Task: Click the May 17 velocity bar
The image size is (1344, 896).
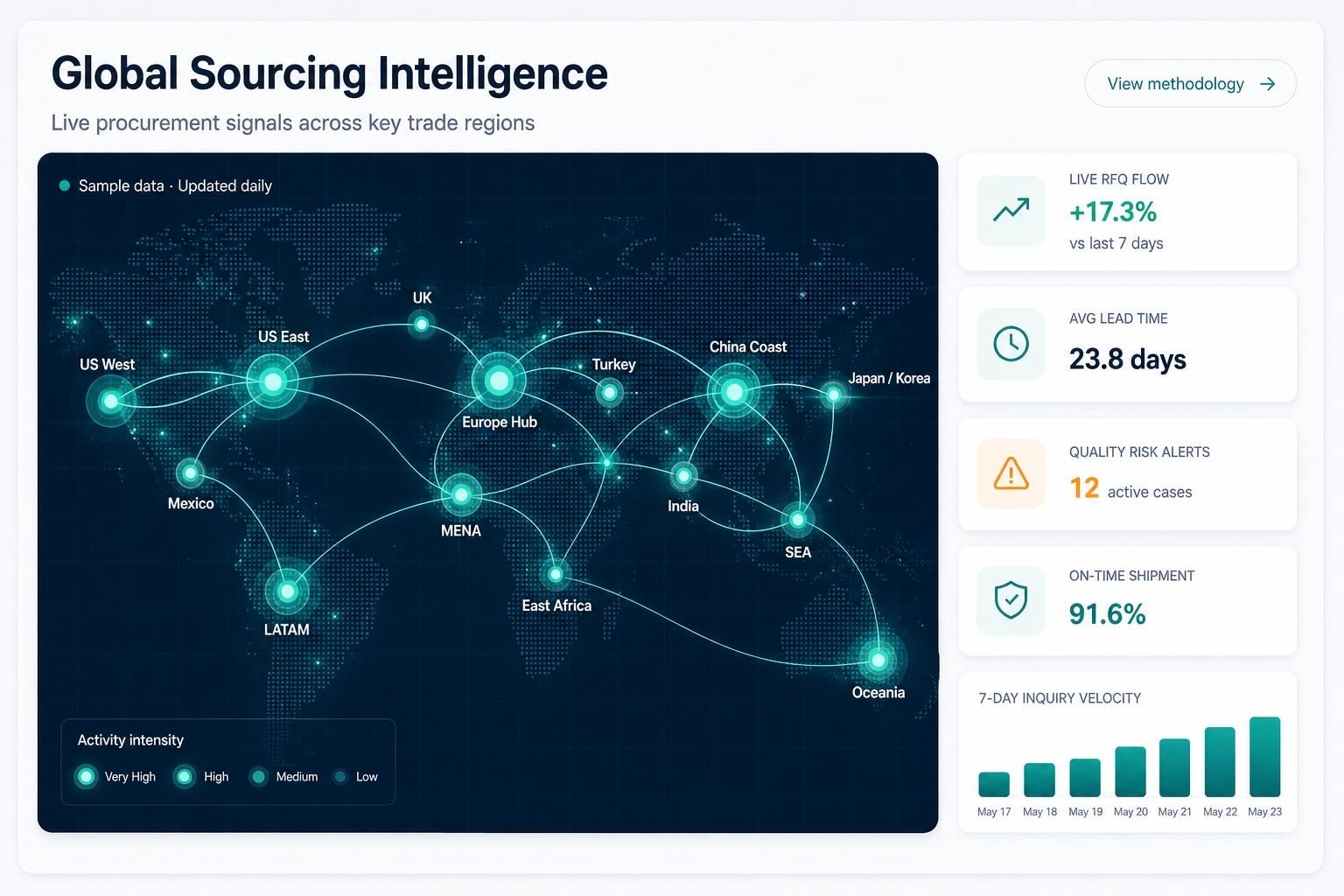Action: (994, 784)
